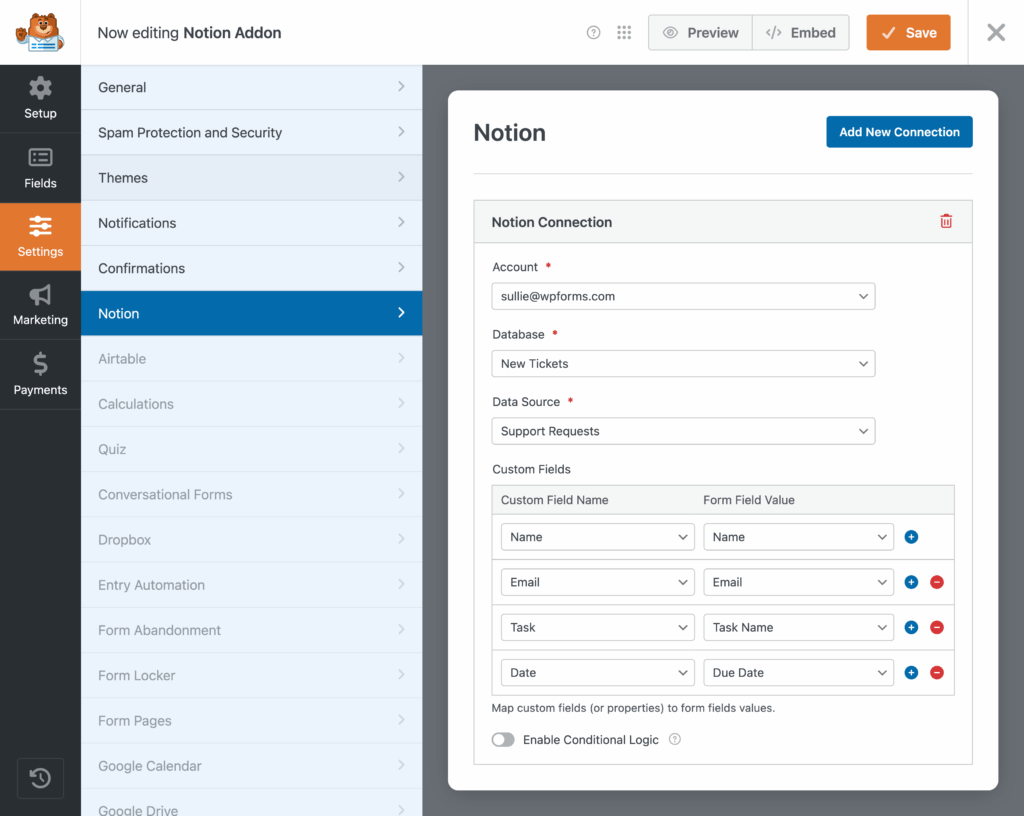Click the WPForms bear mascot logo
The image size is (1024, 816).
(x=40, y=32)
